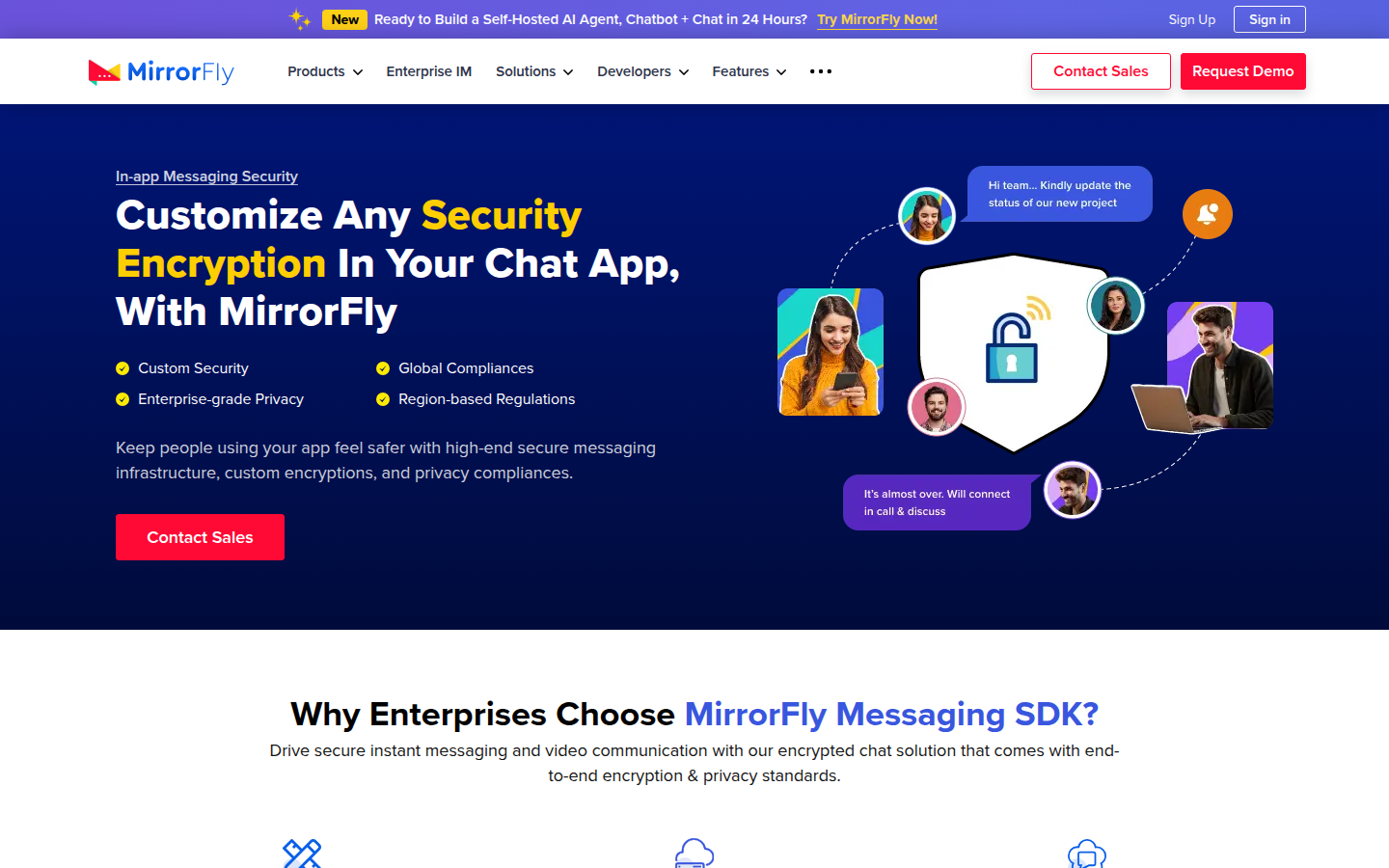This screenshot has width=1389, height=868.
Task: Open the three-dot more menu
Action: pos(821,71)
